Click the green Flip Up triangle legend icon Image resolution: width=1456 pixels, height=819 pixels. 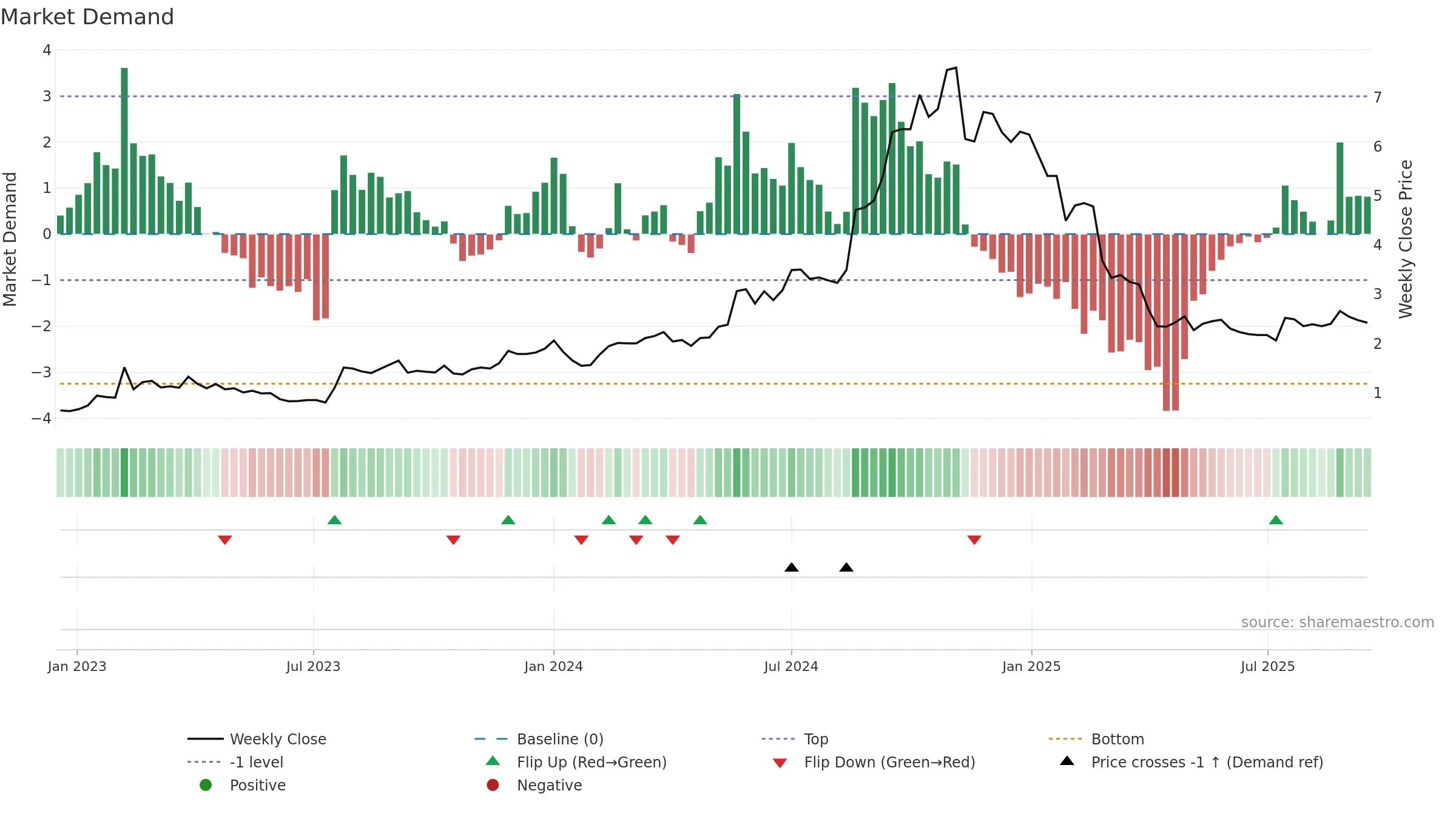[493, 761]
